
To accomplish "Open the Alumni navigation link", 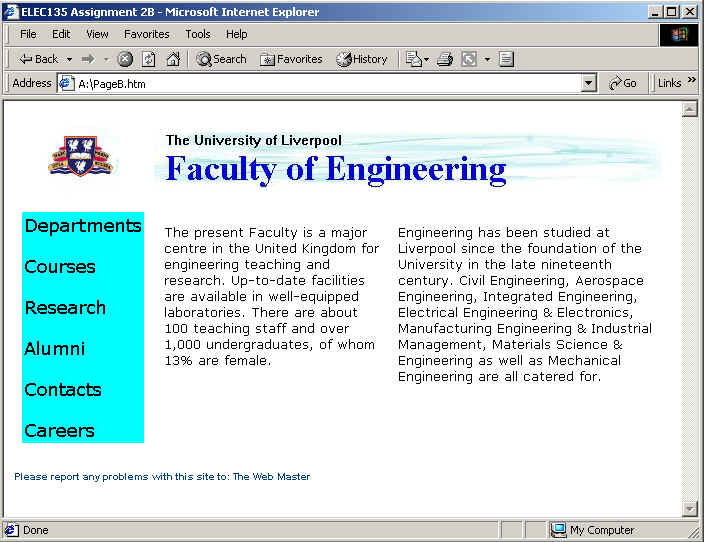I will [x=55, y=348].
